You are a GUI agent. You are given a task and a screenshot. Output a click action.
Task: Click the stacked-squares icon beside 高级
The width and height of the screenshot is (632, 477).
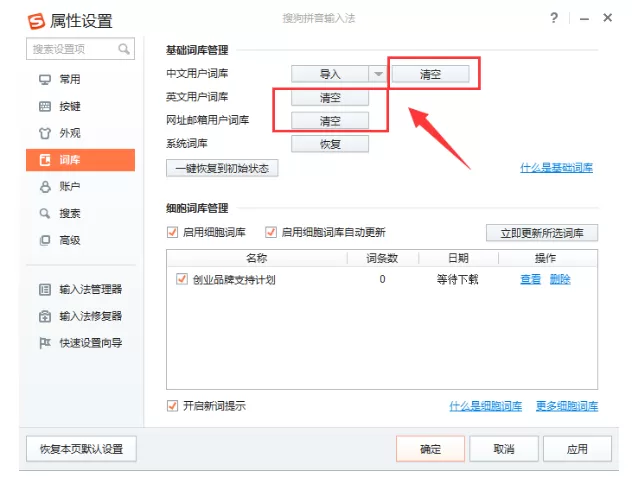45,240
